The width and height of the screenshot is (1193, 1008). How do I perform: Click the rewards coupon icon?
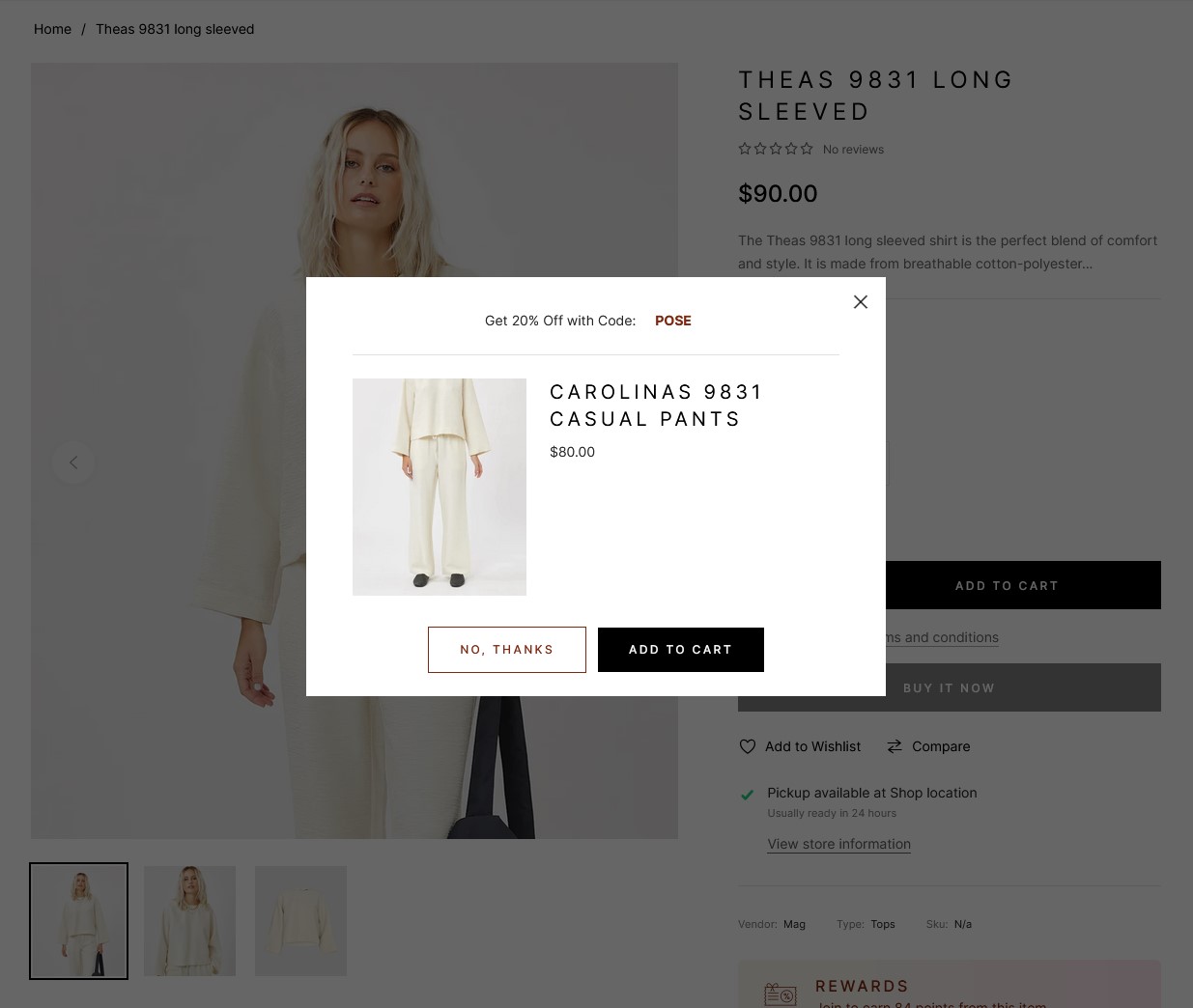click(x=781, y=994)
